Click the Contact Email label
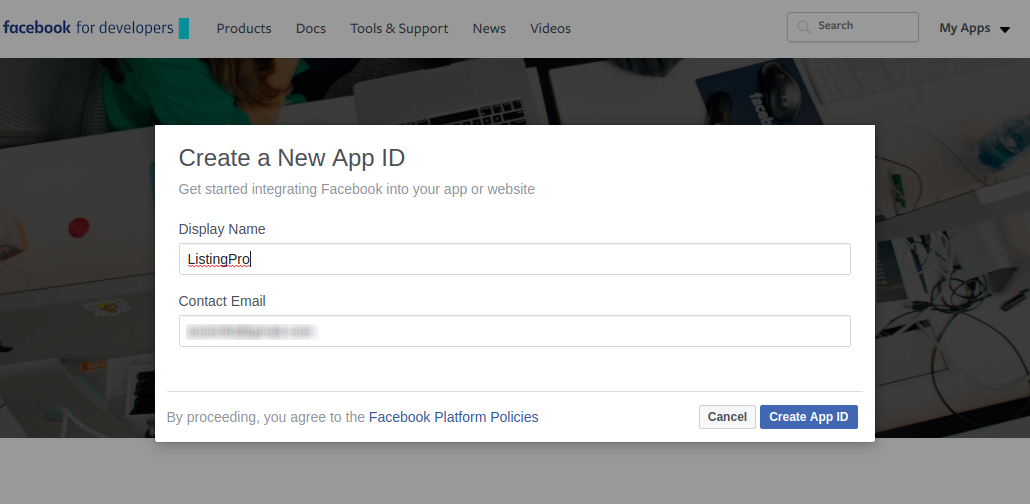Screen dimensions: 1030x504 222,301
